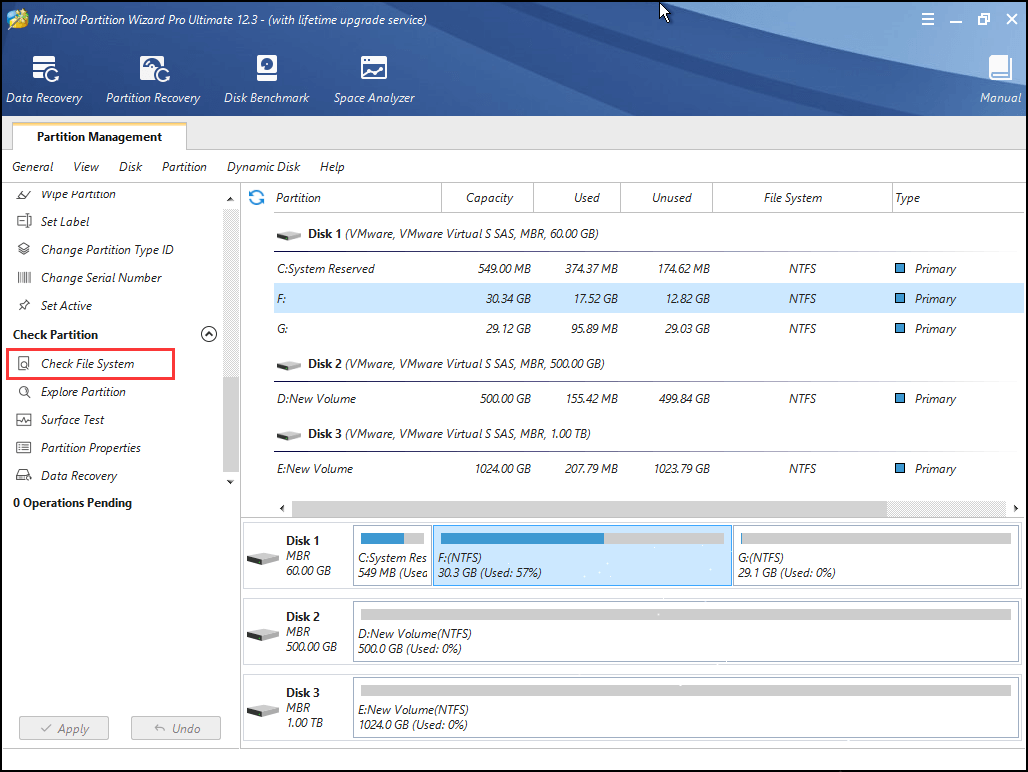Open the Disk menu
The width and height of the screenshot is (1028, 772).
click(x=130, y=167)
